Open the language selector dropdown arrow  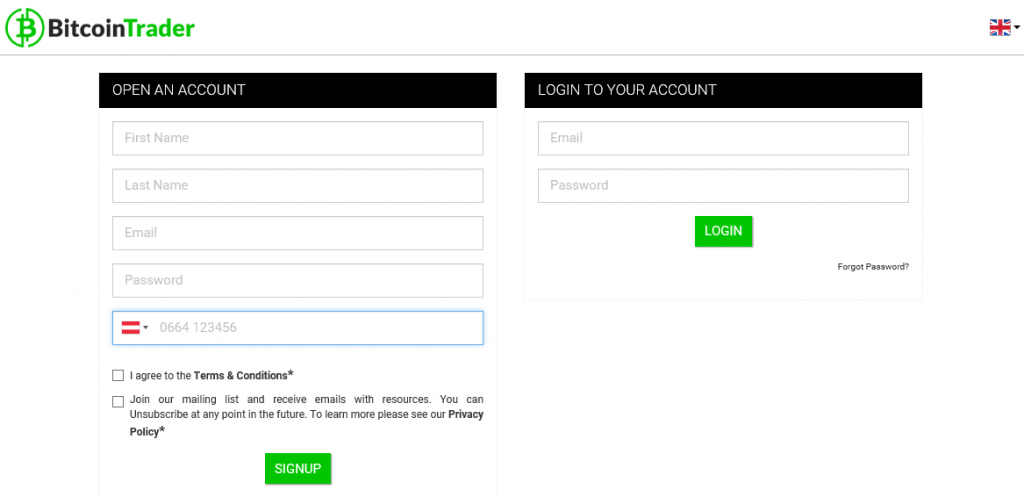pos(1017,28)
